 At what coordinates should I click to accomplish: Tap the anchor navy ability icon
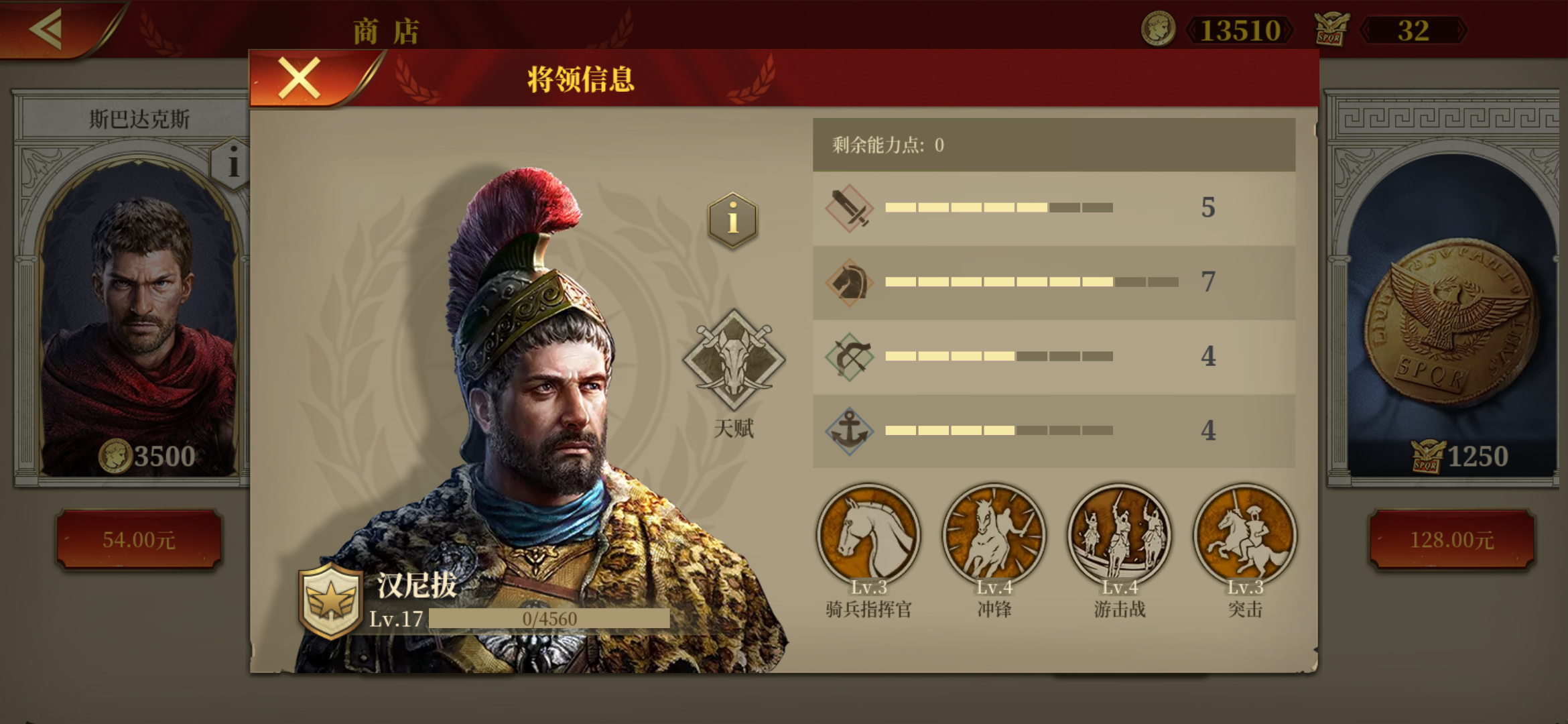coord(850,431)
